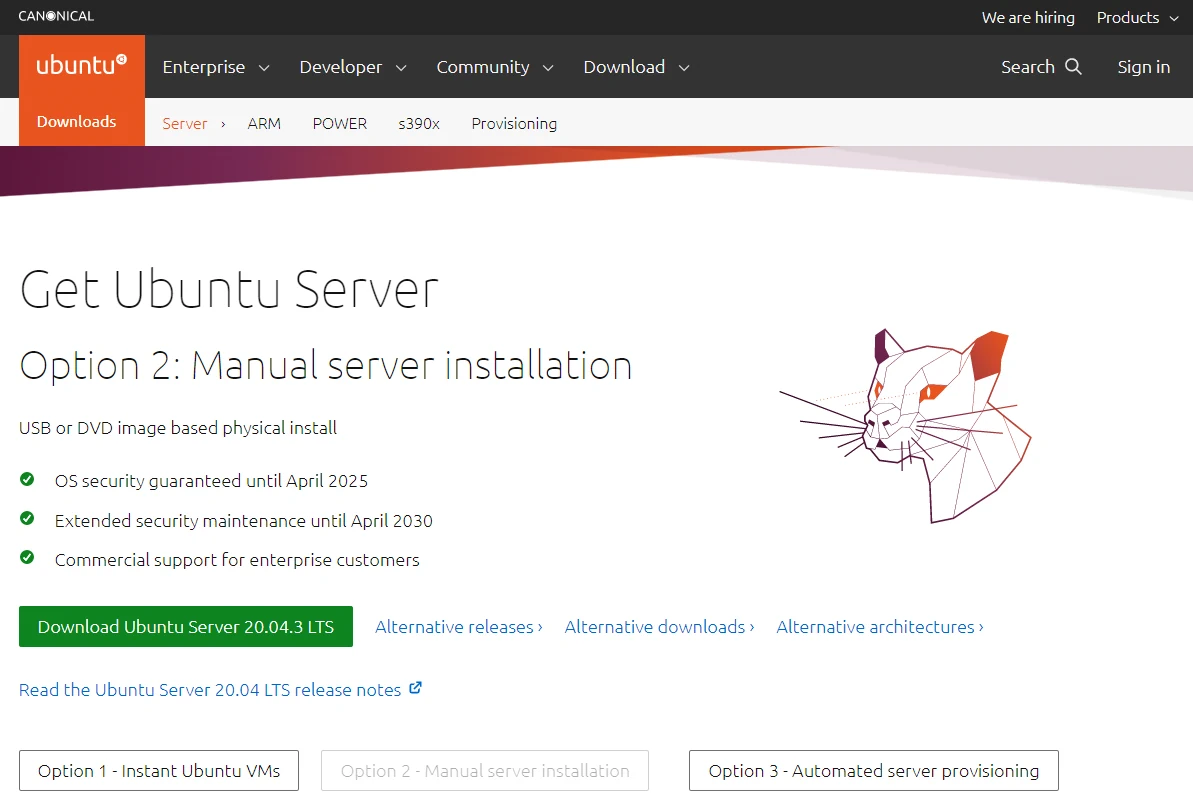Expand the Products menu in top bar

coord(1137,17)
